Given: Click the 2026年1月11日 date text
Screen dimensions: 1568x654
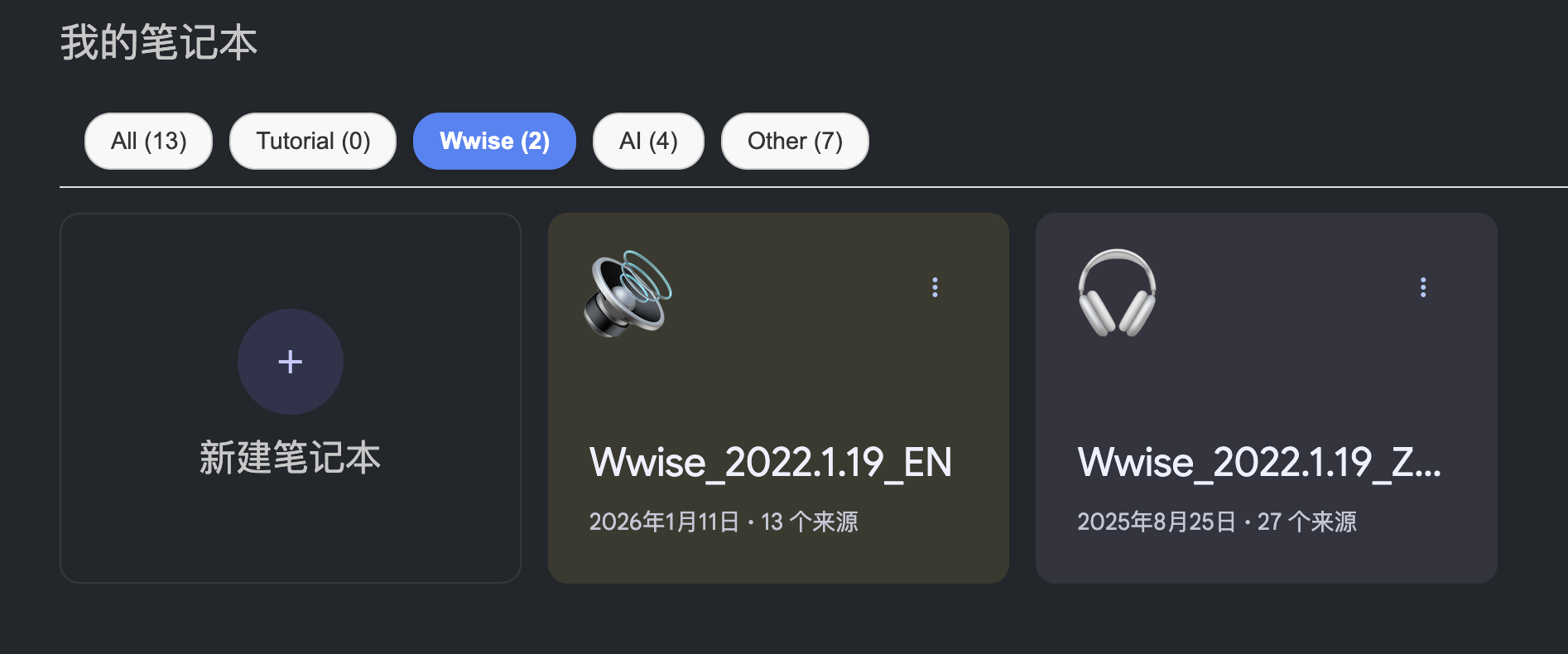Looking at the screenshot, I should (x=664, y=522).
